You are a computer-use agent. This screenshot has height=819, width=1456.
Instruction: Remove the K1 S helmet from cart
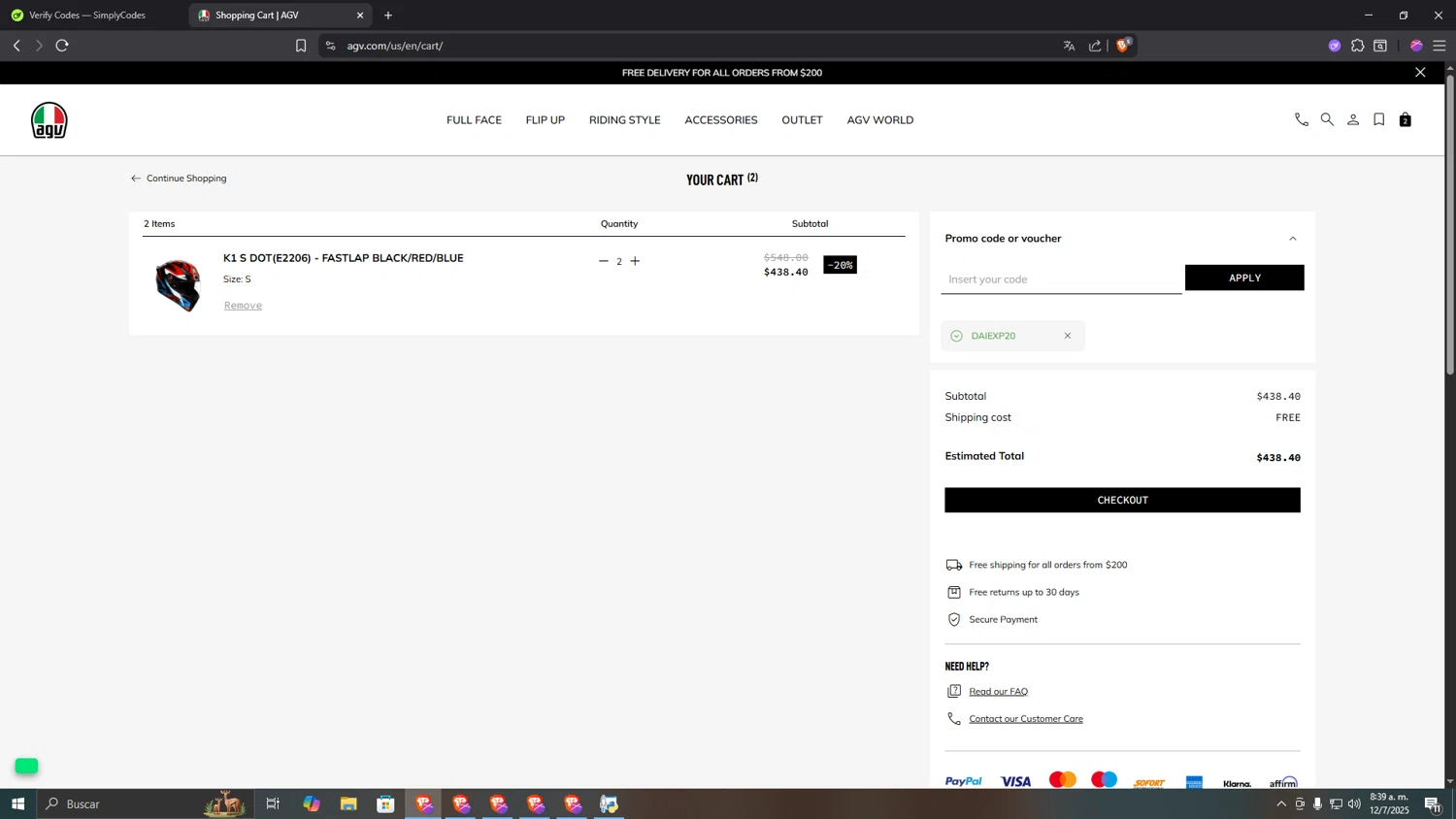point(243,306)
